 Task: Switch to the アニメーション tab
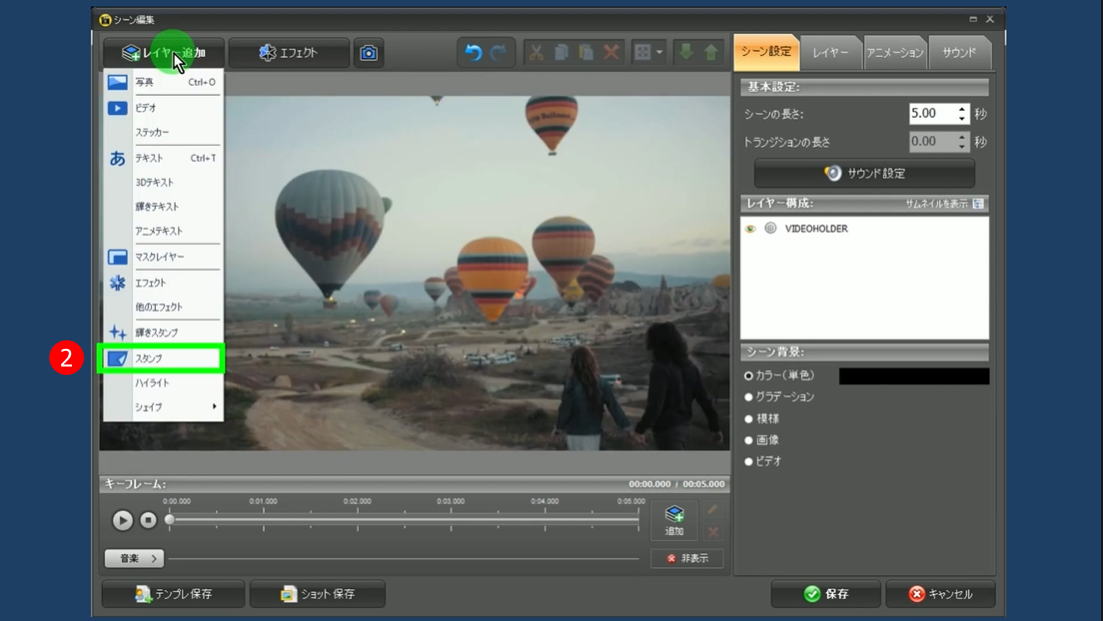click(894, 53)
